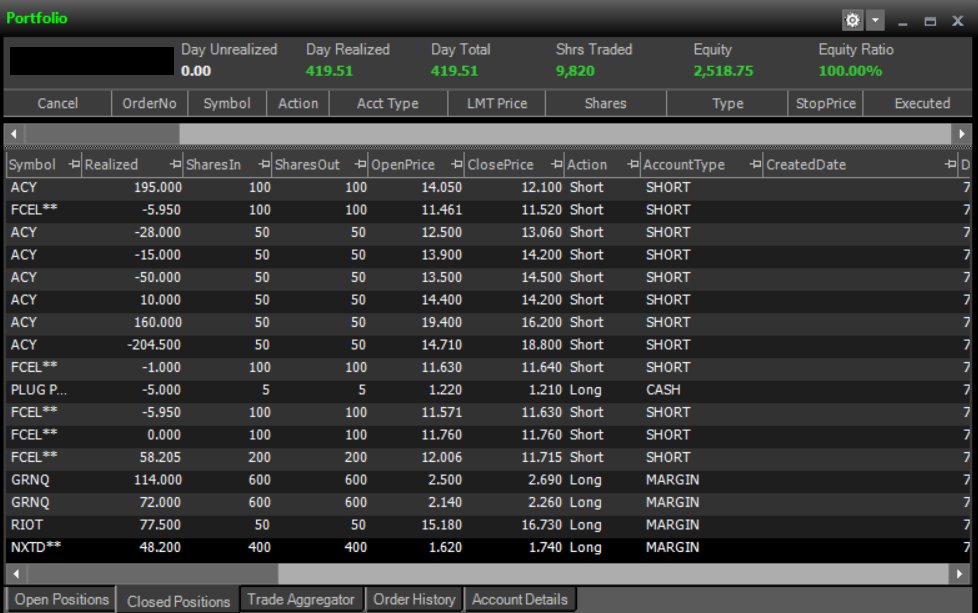
Task: Click the blacked-out account name field
Action: coord(92,61)
